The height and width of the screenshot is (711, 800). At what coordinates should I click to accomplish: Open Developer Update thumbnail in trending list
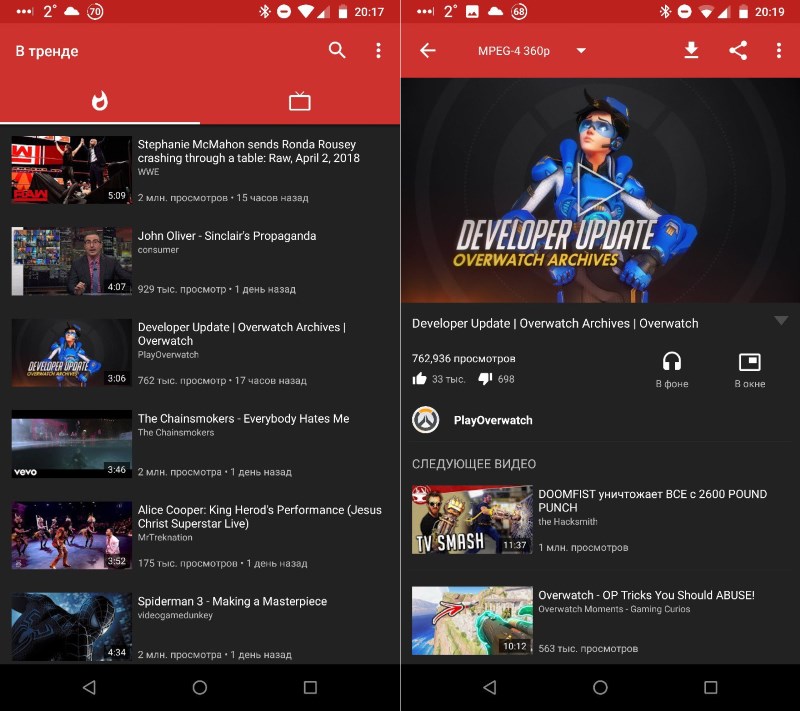pyautogui.click(x=71, y=352)
